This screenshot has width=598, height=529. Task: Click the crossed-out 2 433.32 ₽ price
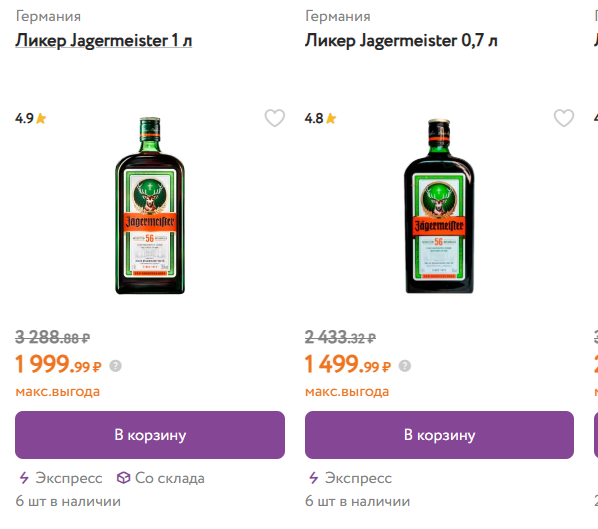[340, 337]
